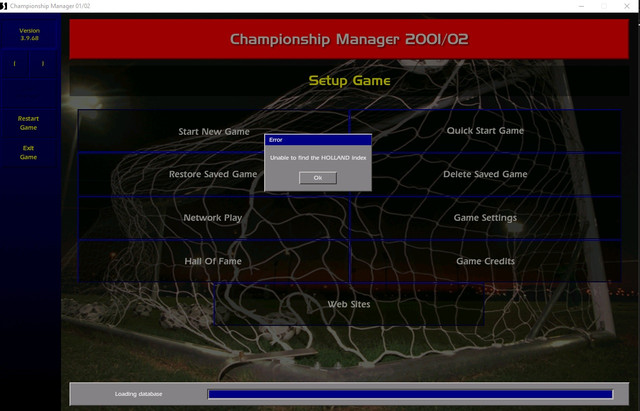The width and height of the screenshot is (640, 411).
Task: Minimize the Championship Manager window
Action: click(x=581, y=6)
